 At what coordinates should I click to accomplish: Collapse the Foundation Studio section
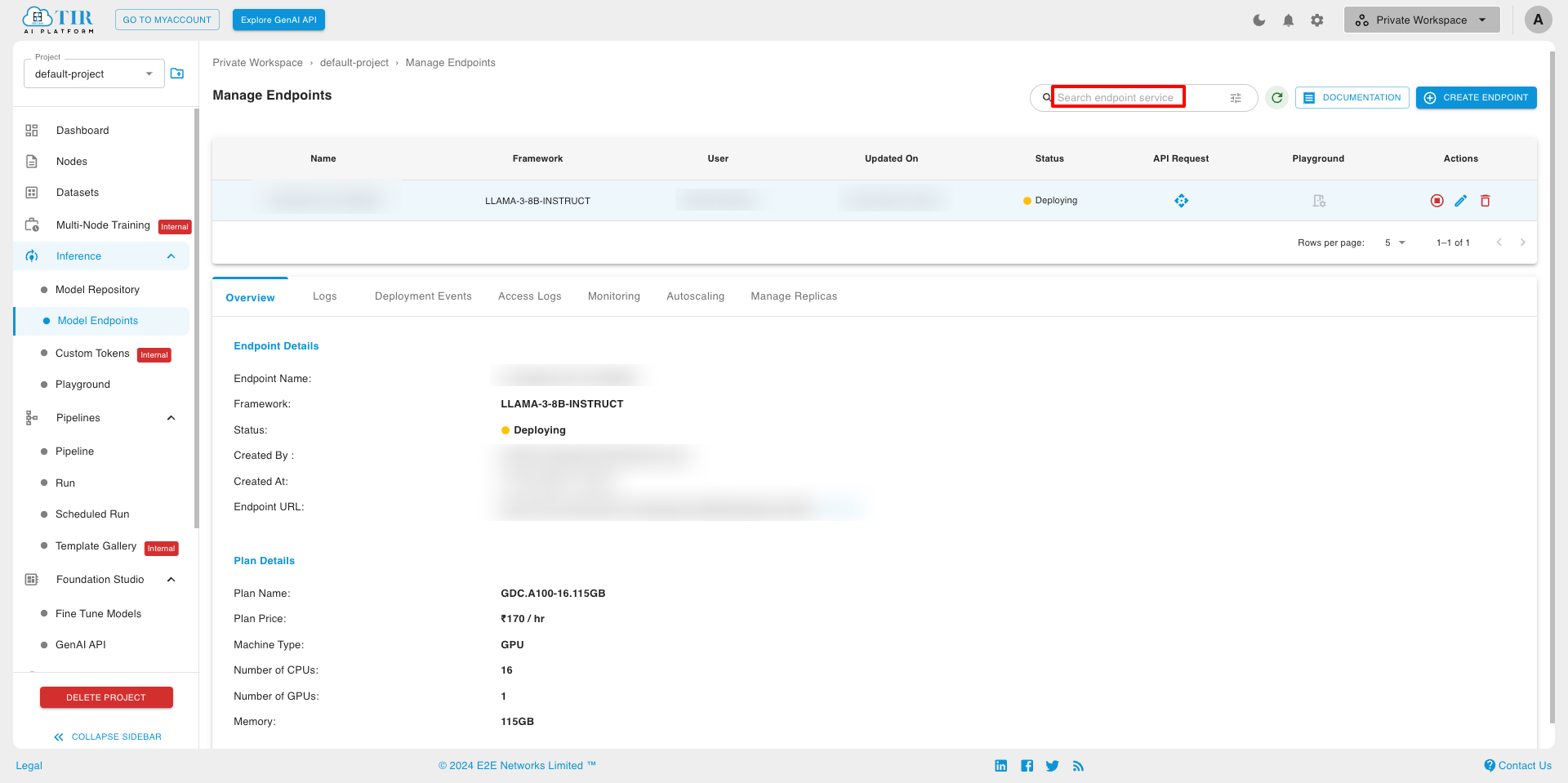[x=171, y=580]
